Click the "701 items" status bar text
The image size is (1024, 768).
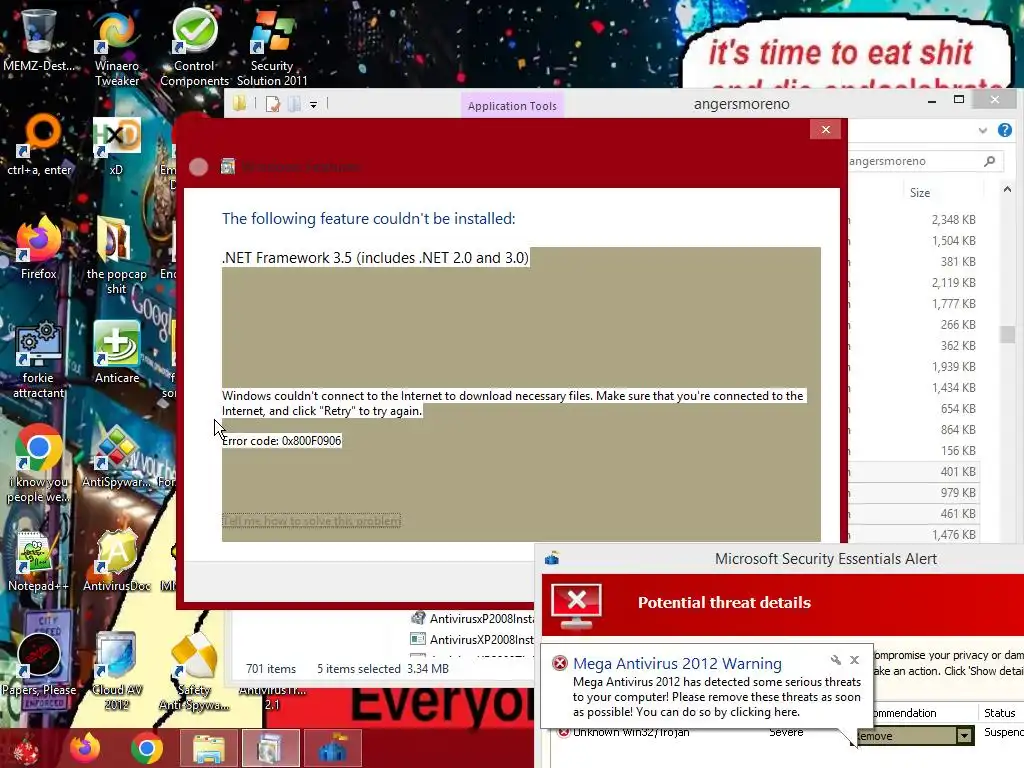pyautogui.click(x=270, y=669)
